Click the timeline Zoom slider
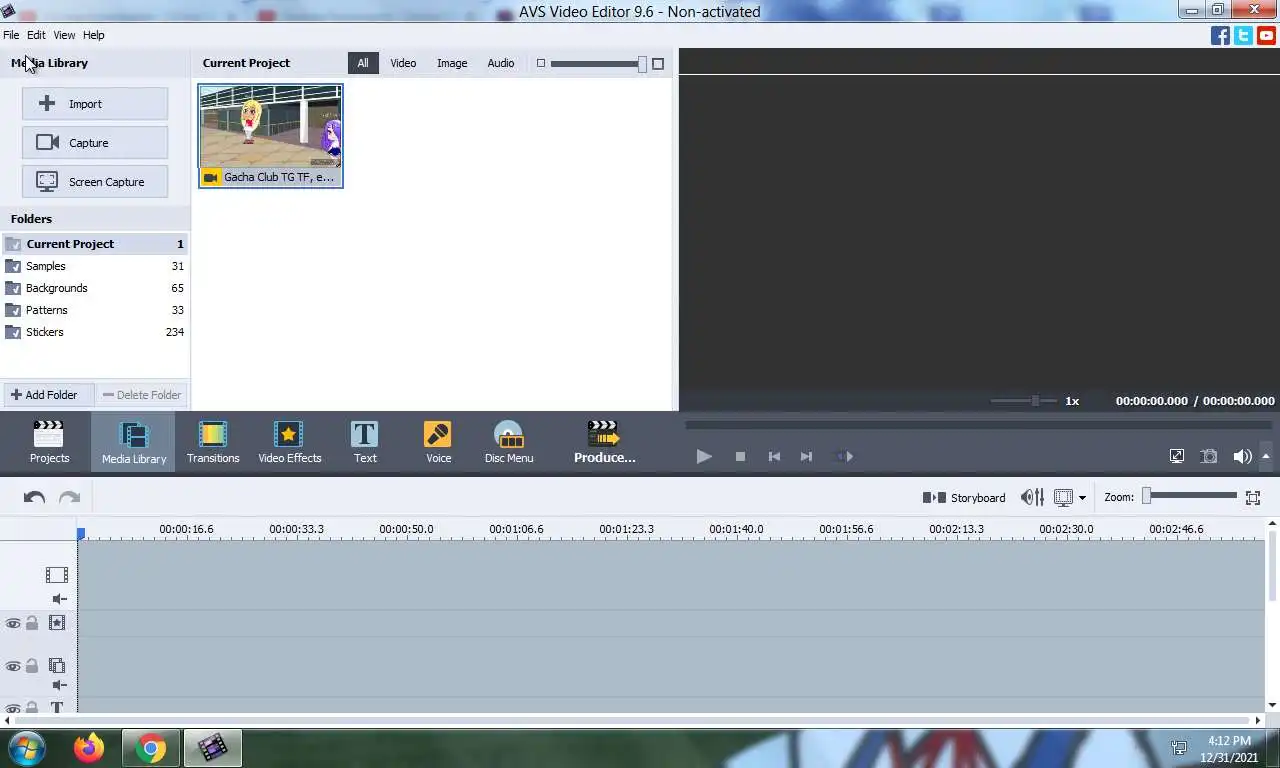Screen dimensions: 1280x768 [1190, 496]
